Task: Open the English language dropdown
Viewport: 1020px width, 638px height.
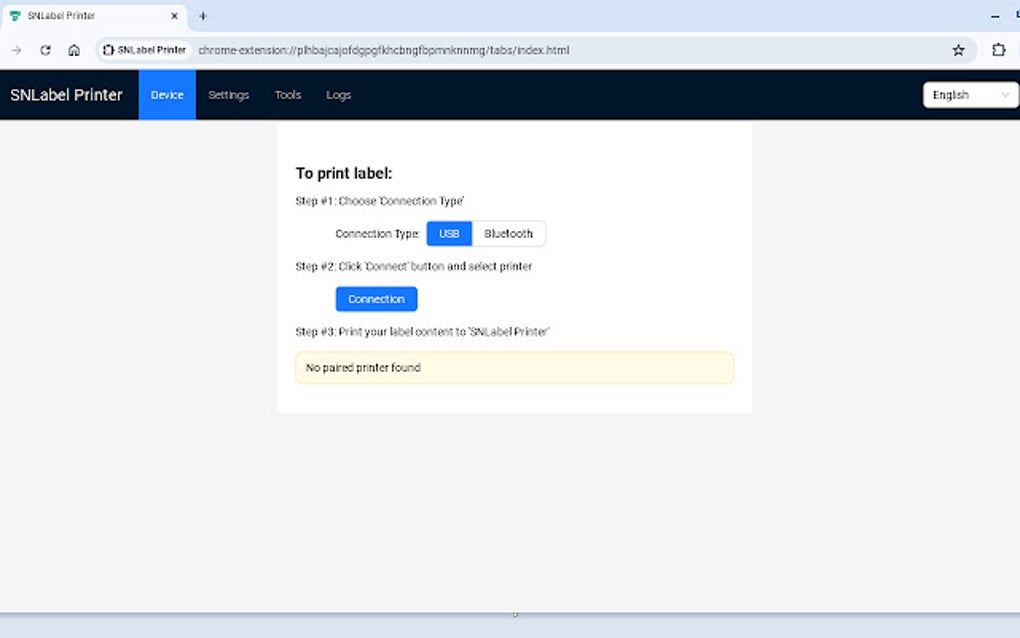Action: coord(969,94)
